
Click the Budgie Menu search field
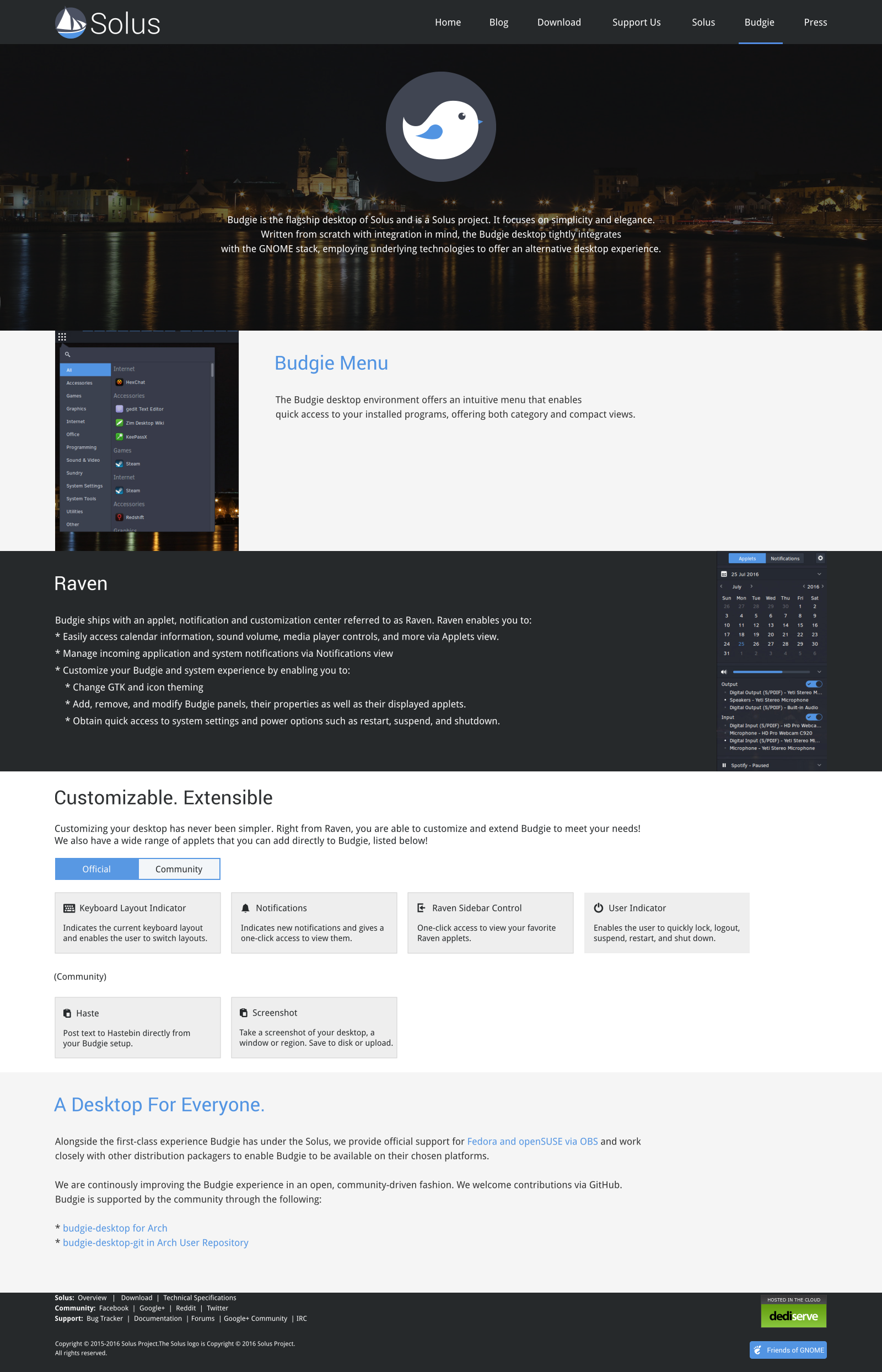click(x=137, y=354)
